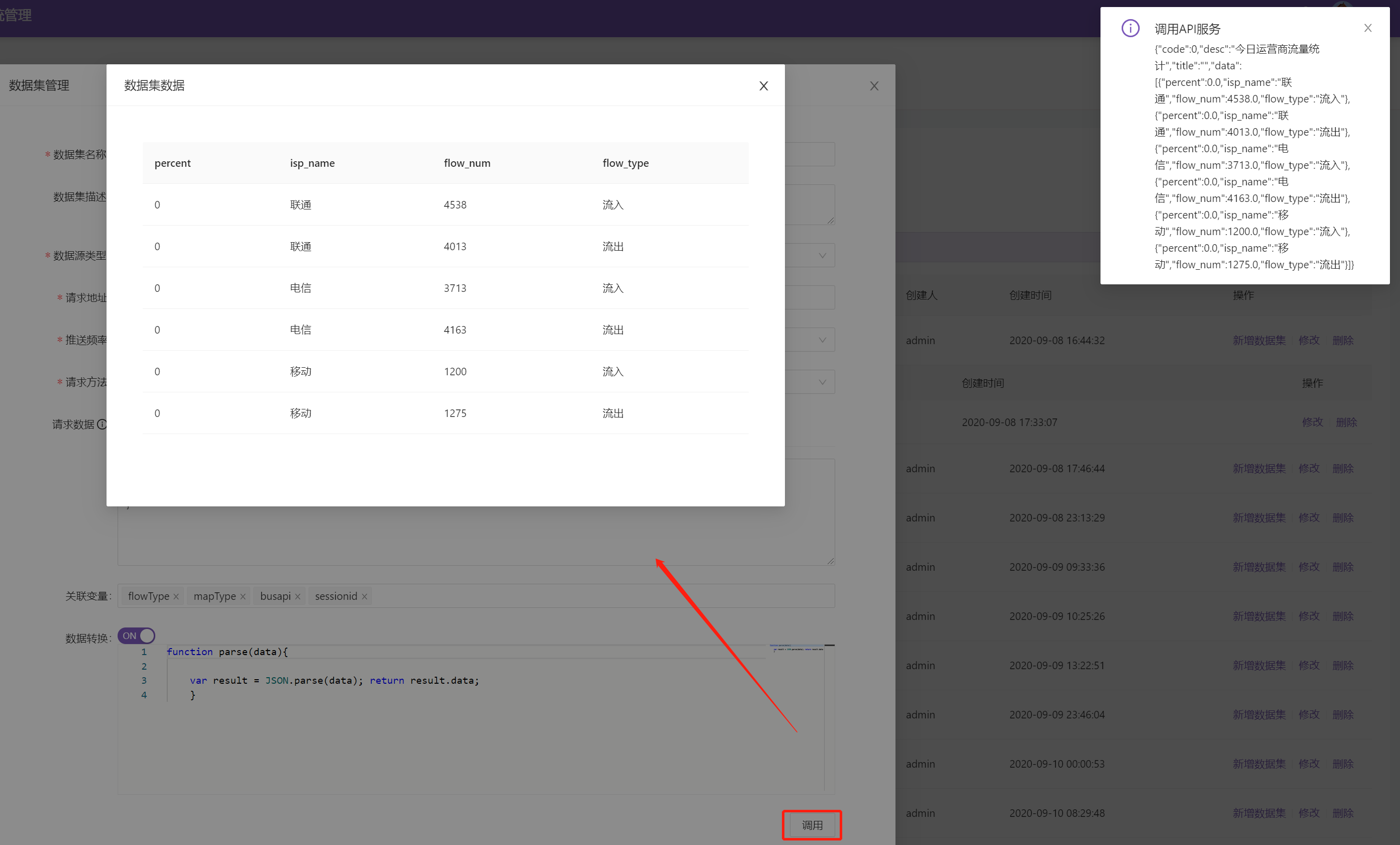The height and width of the screenshot is (845, 1400).
Task: Remove the sessionid tag
Action: [364, 596]
